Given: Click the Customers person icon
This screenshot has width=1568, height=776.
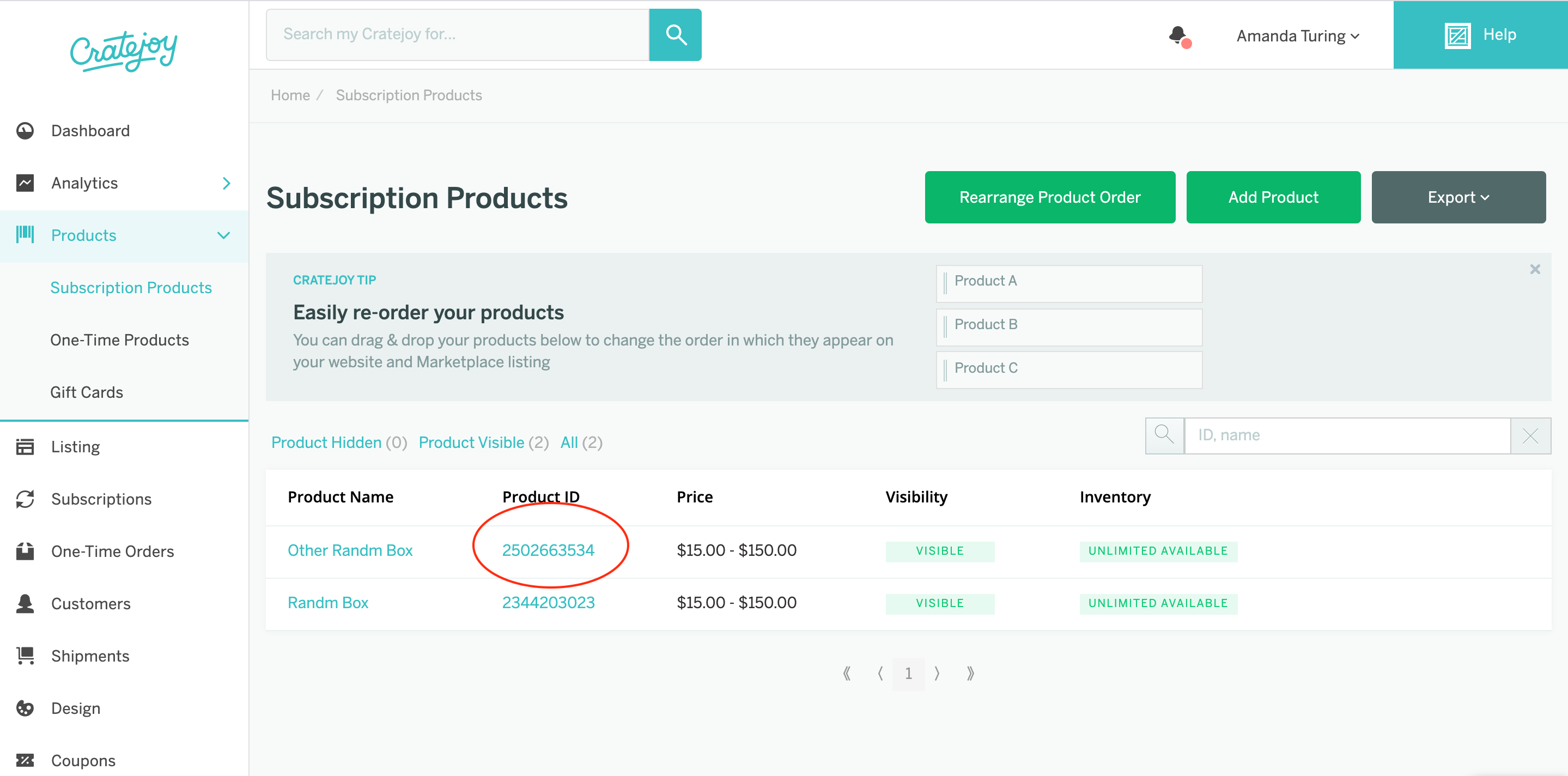Looking at the screenshot, I should [25, 603].
